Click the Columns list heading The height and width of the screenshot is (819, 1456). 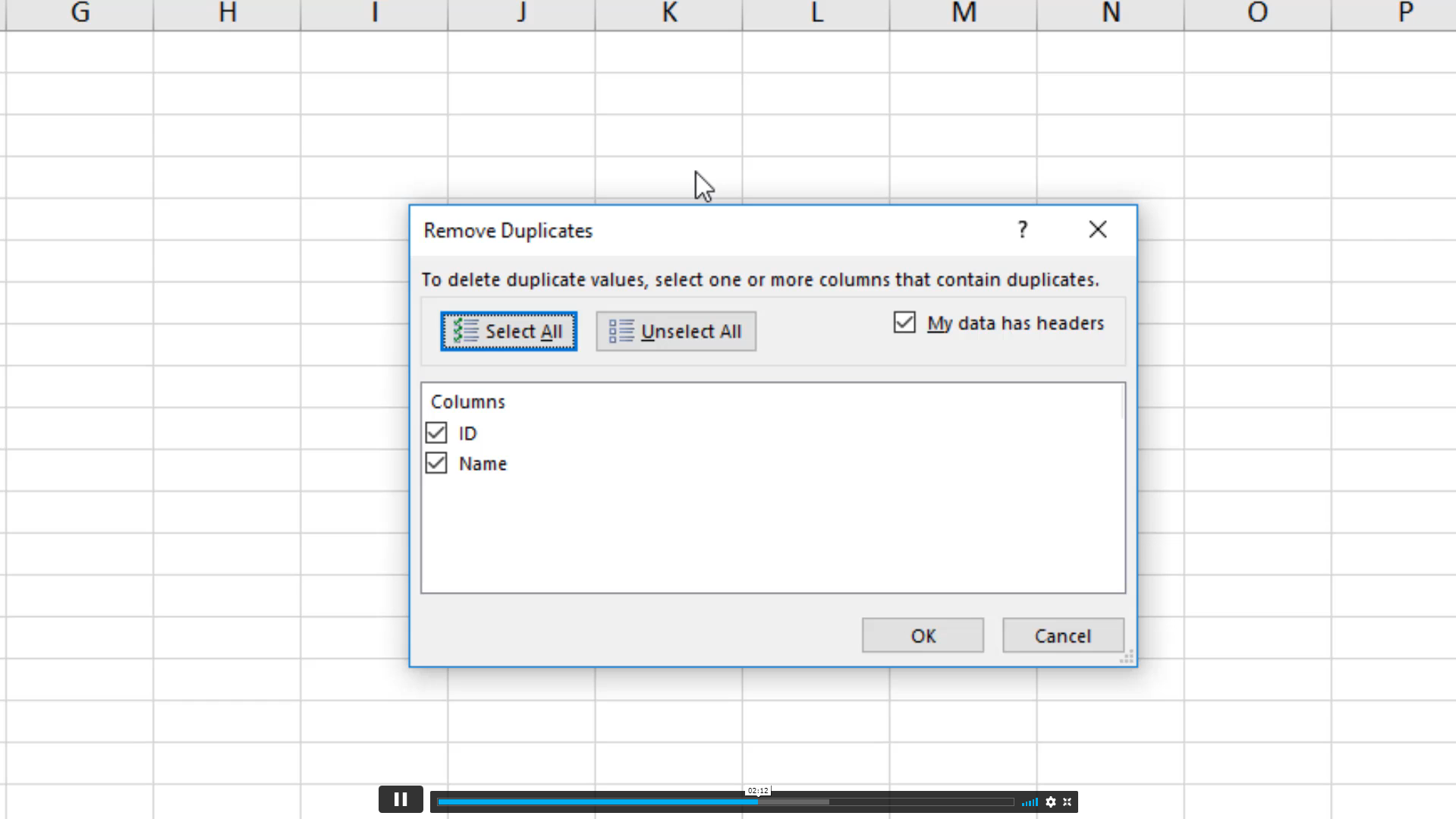click(x=467, y=402)
